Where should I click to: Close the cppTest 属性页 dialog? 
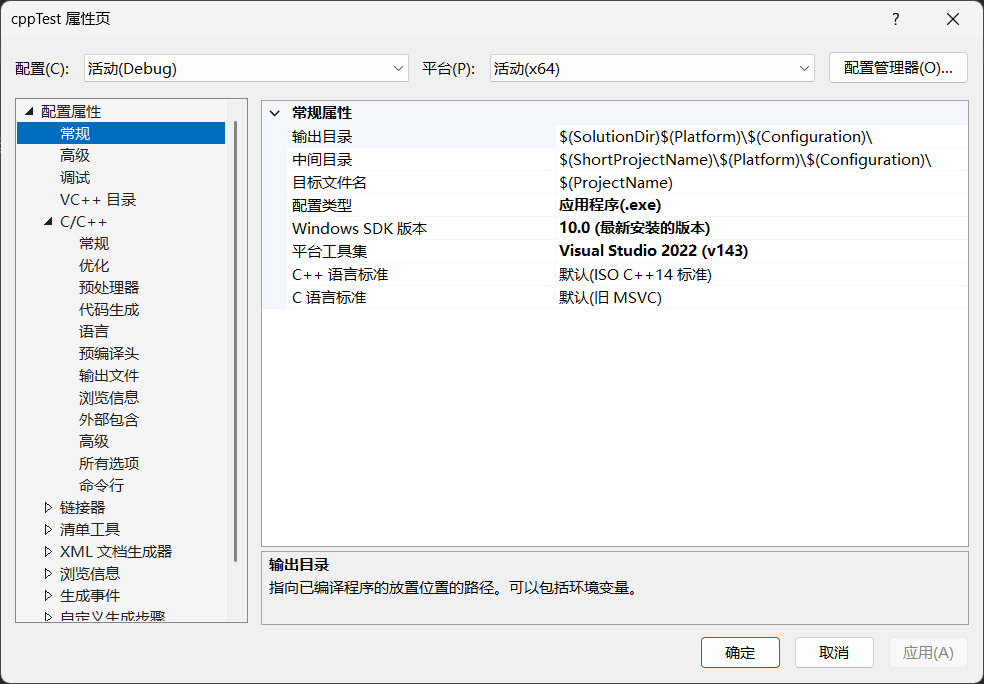(x=953, y=19)
